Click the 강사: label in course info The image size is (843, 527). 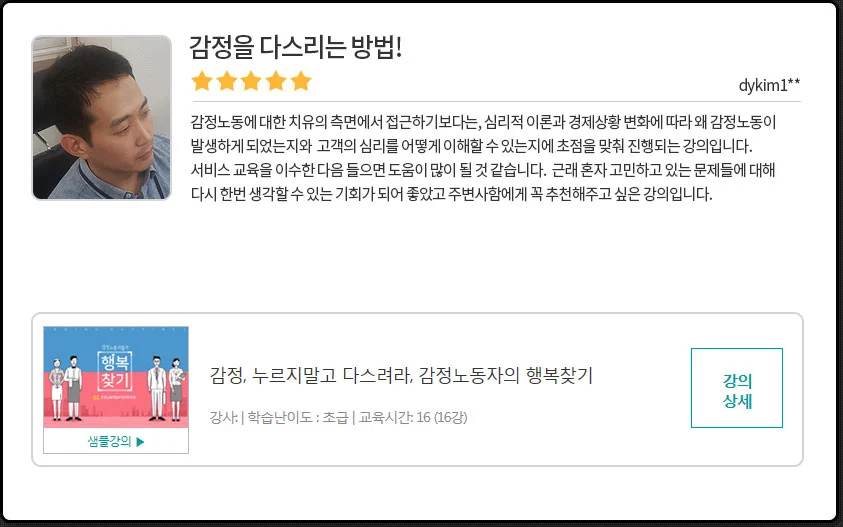224,417
